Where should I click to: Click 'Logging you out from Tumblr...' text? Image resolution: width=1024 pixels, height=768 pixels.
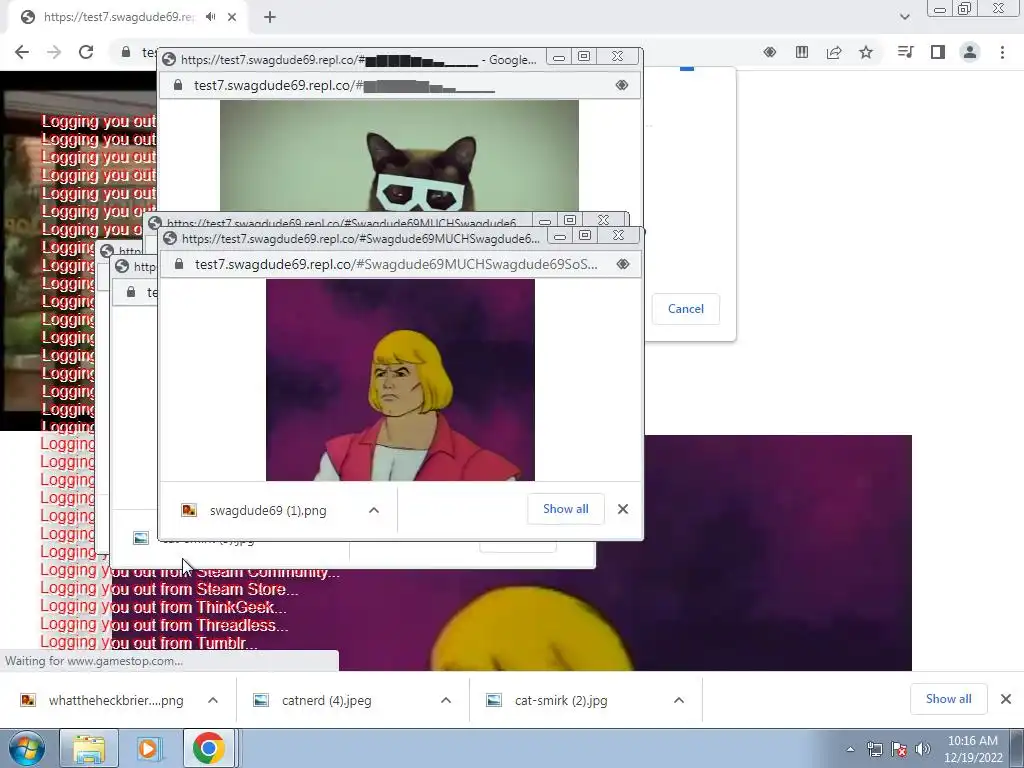coord(148,643)
